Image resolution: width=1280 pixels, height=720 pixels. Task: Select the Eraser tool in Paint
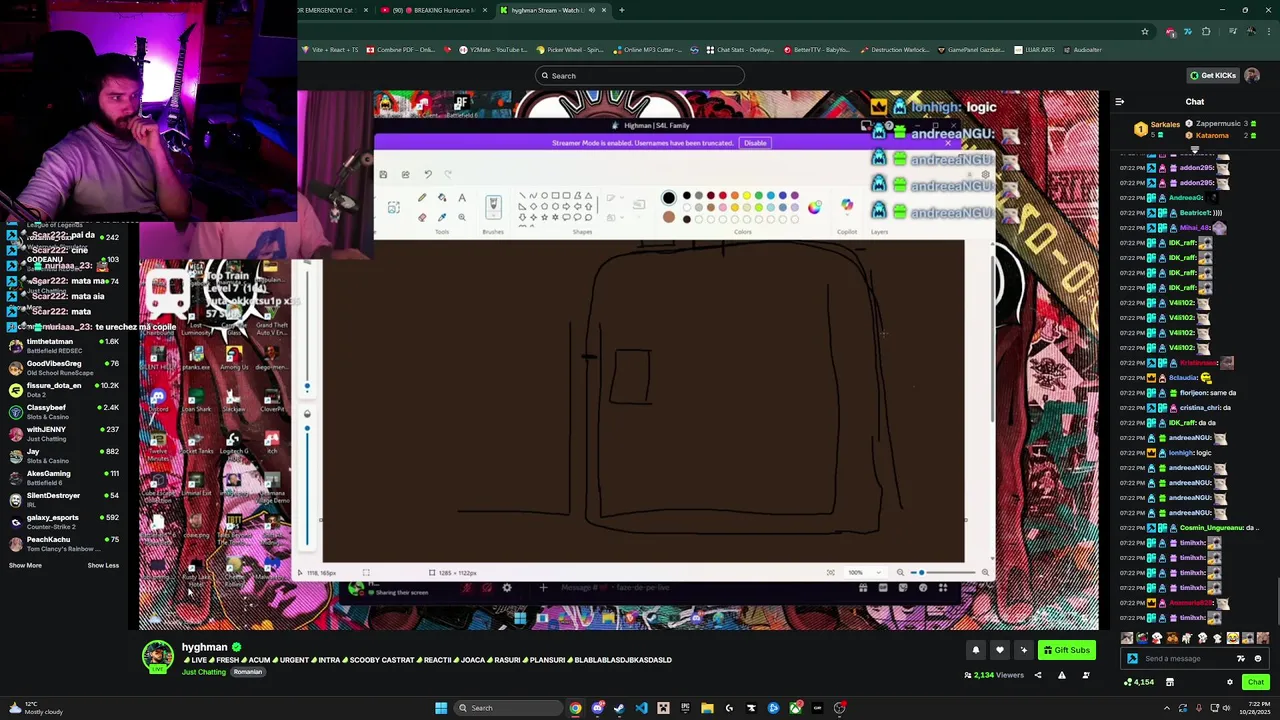coord(422,216)
